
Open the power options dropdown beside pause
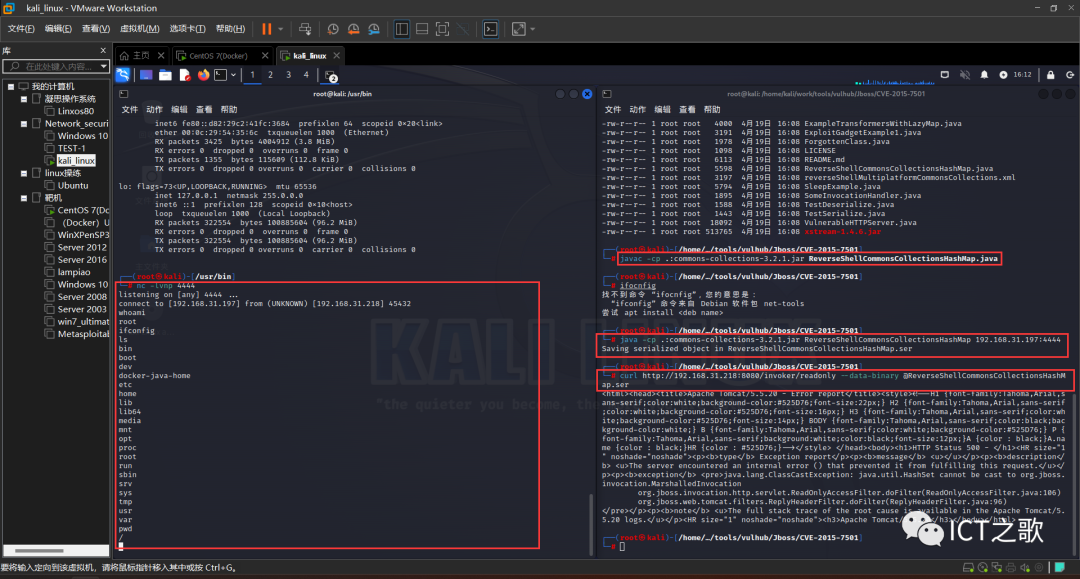click(x=280, y=29)
